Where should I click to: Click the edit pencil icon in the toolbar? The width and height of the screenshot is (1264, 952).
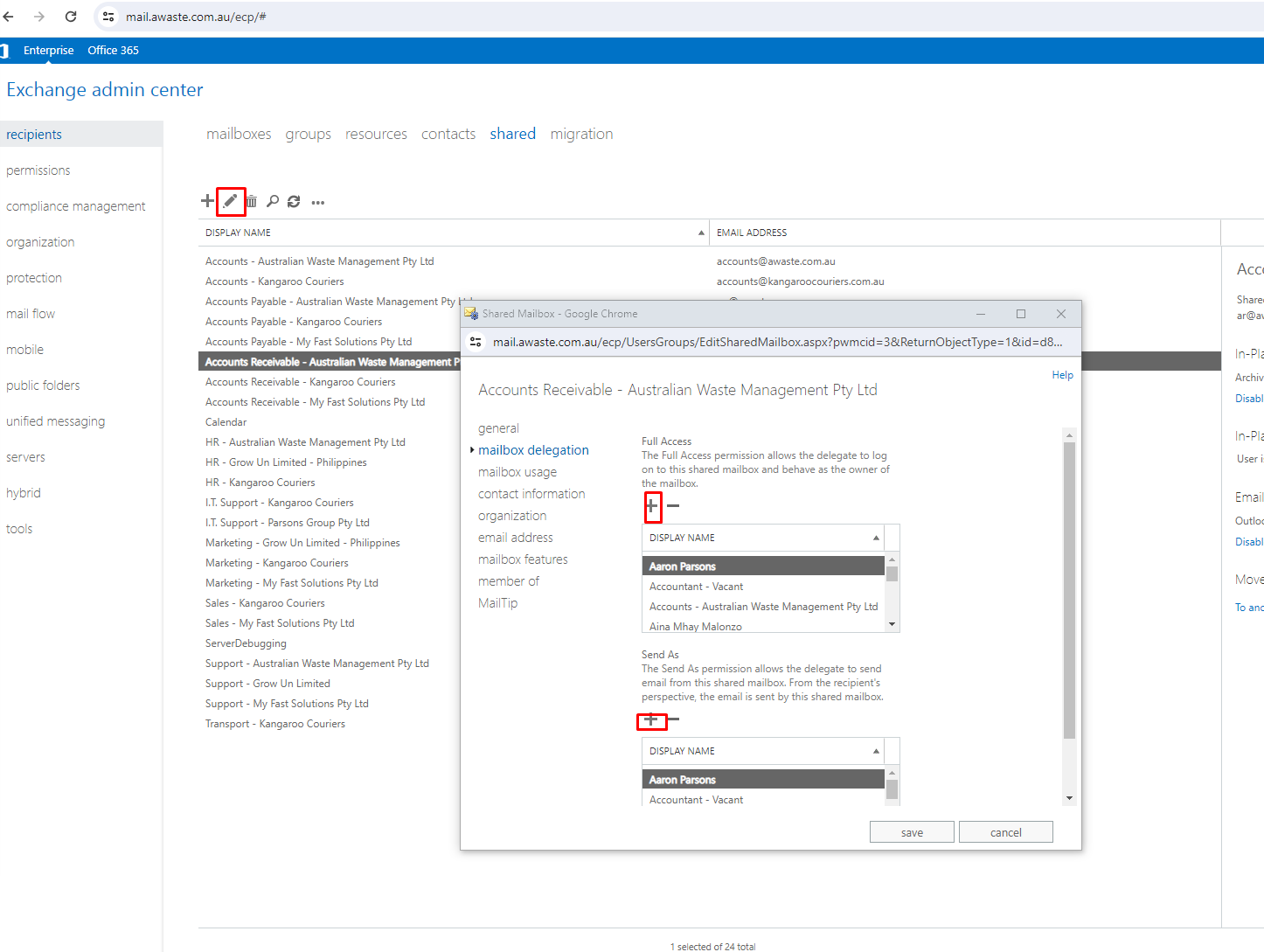[230, 201]
